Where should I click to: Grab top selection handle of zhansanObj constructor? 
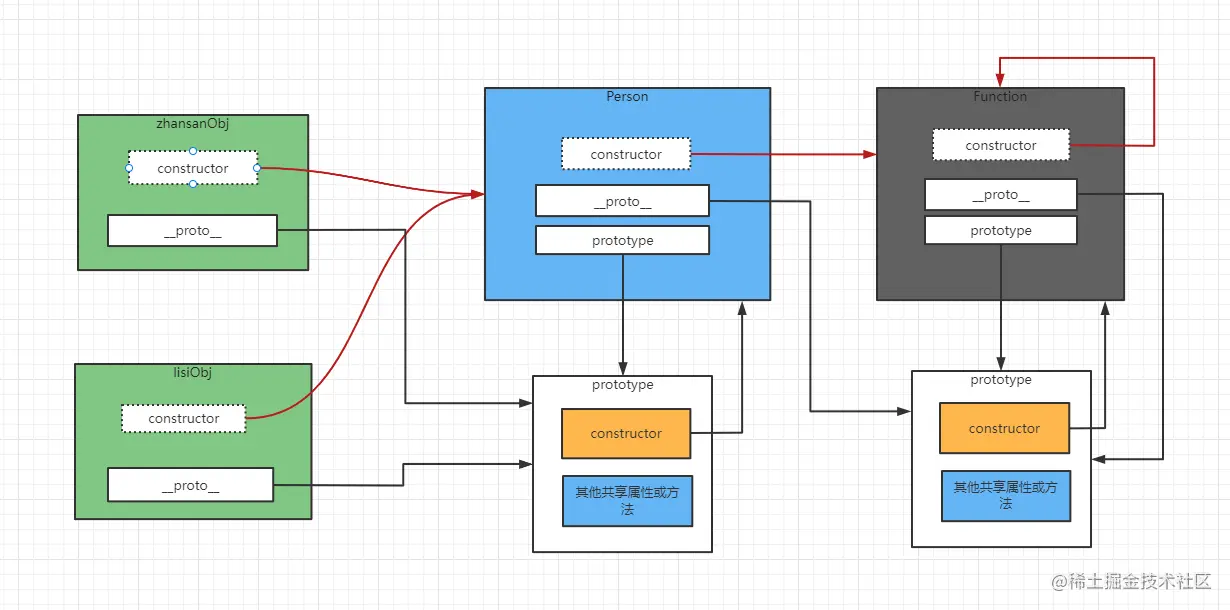pos(193,151)
